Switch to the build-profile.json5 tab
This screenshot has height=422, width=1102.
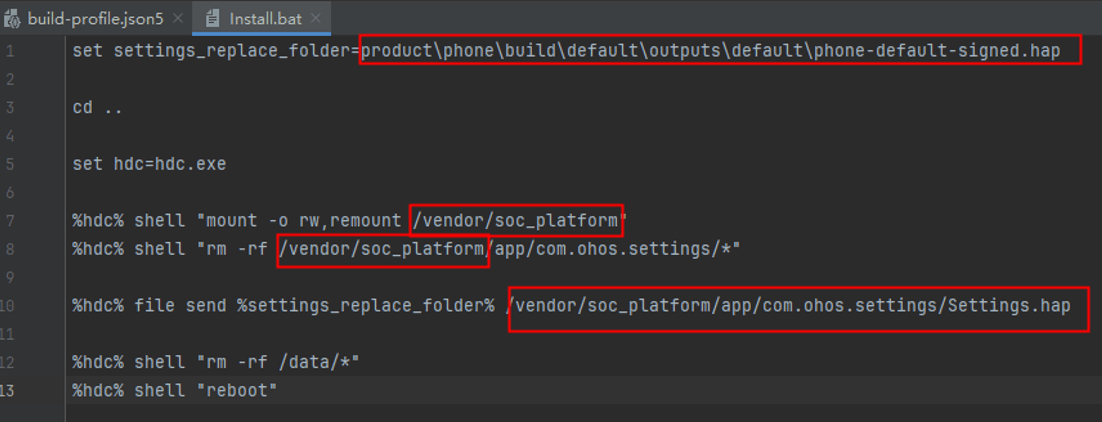click(x=95, y=18)
